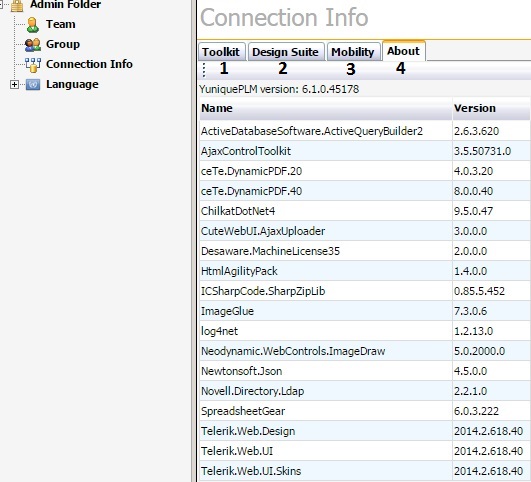Screen dimensions: 531x482
Task: Select the Newtonsoft.Json row
Action: click(365, 371)
